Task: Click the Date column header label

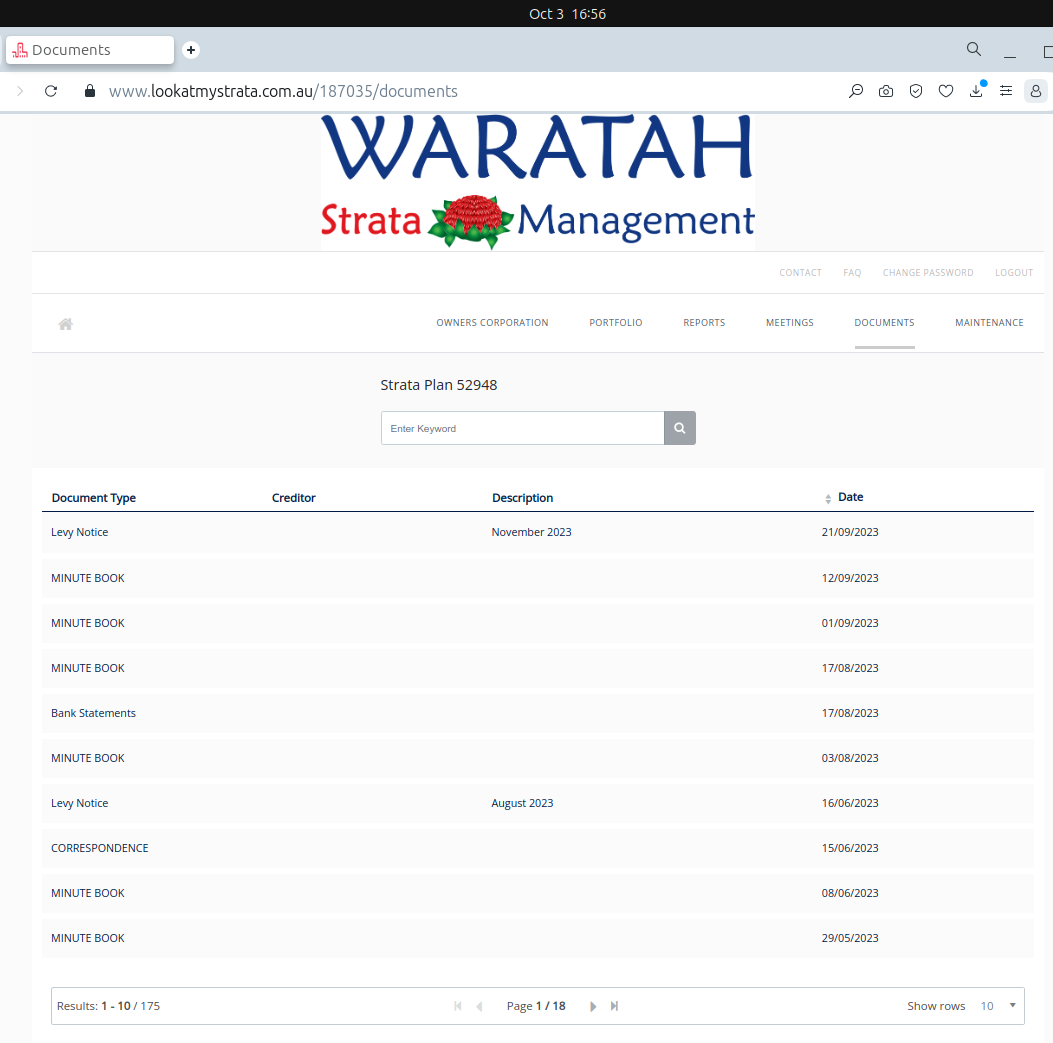Action: pos(851,497)
